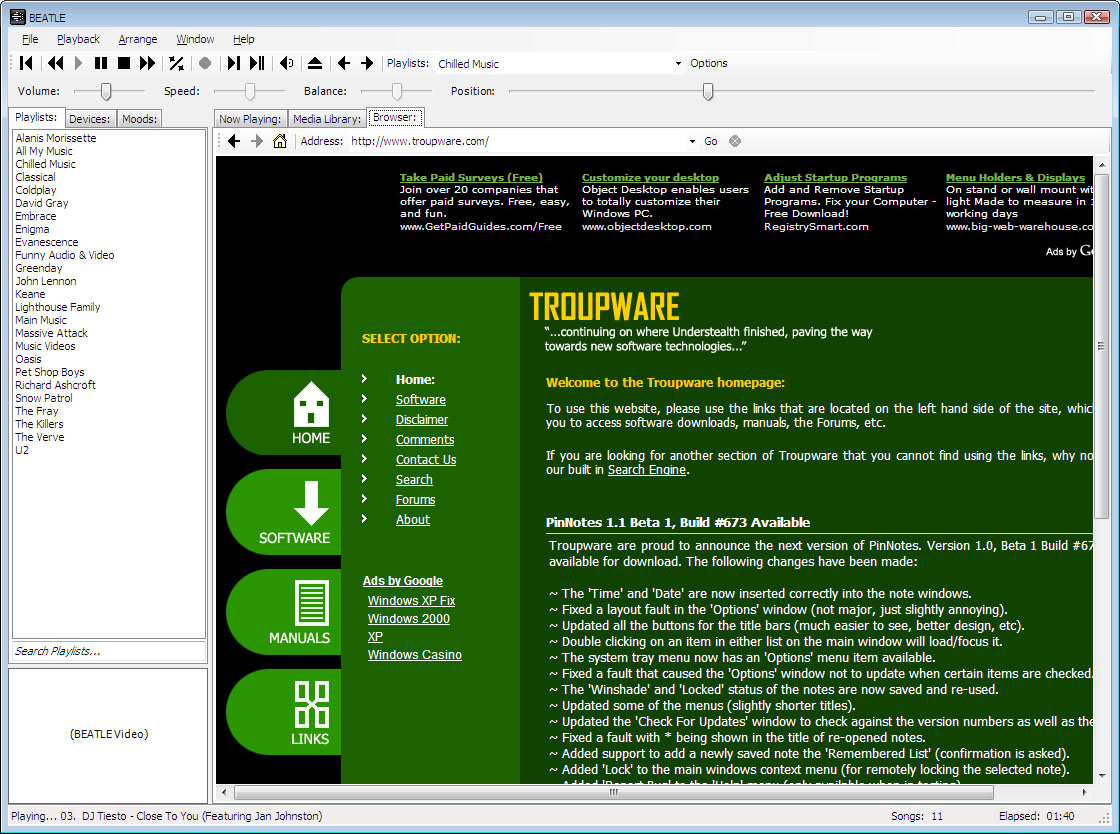Viewport: 1120px width, 834px height.
Task: Open the Contact Us link
Action: coord(426,460)
